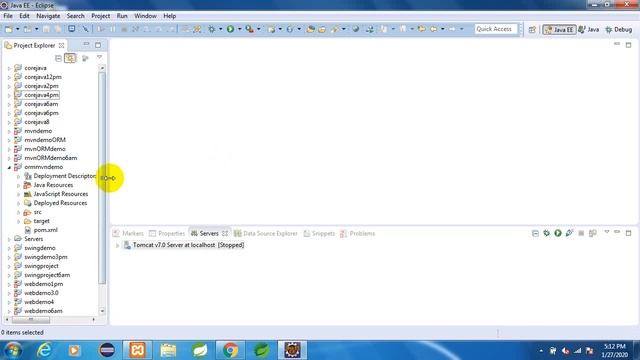Screen dimensions: 640x360
Task: Switch to the Markers tab
Action: (128, 233)
